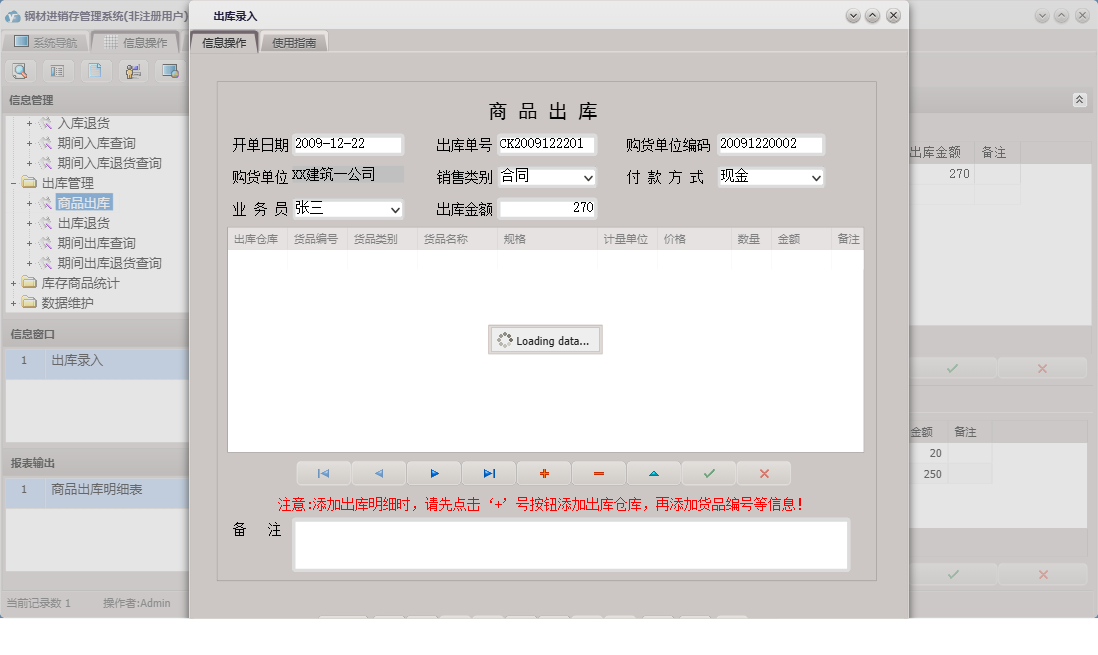Select the magnifier preview icon in the toolbar
1098x655 pixels.
20,71
